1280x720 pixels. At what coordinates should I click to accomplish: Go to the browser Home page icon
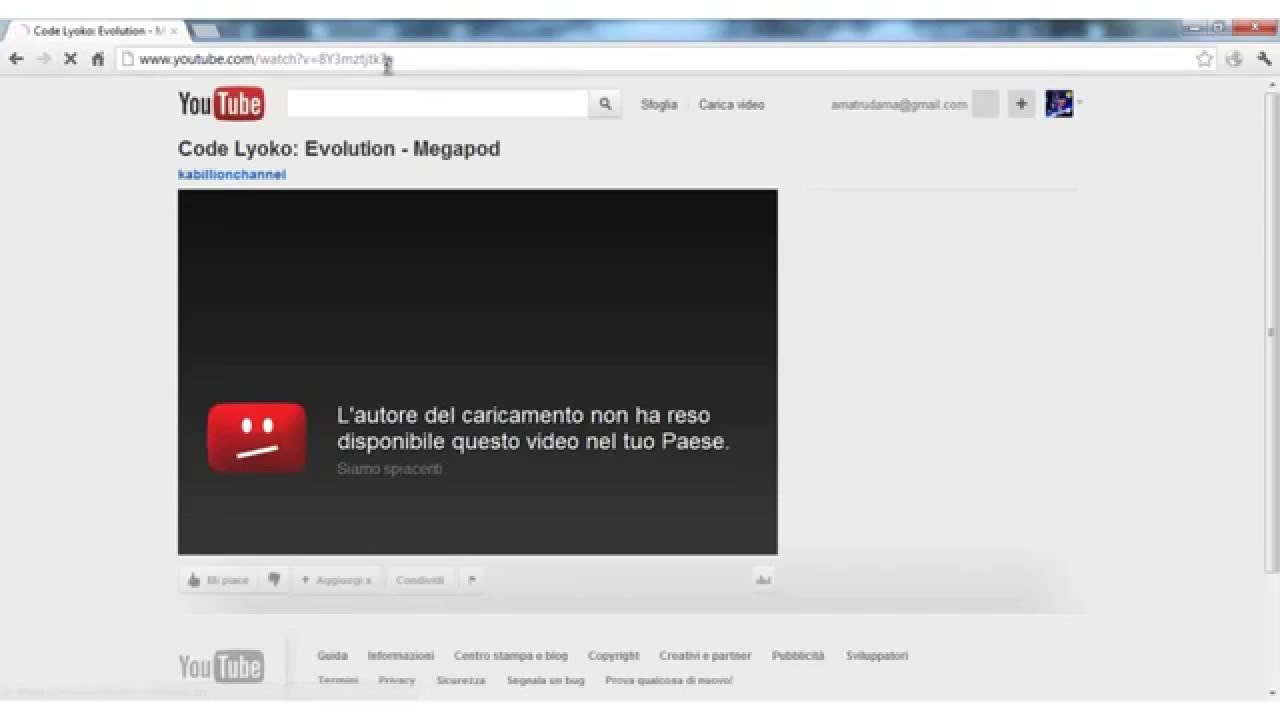coord(98,59)
